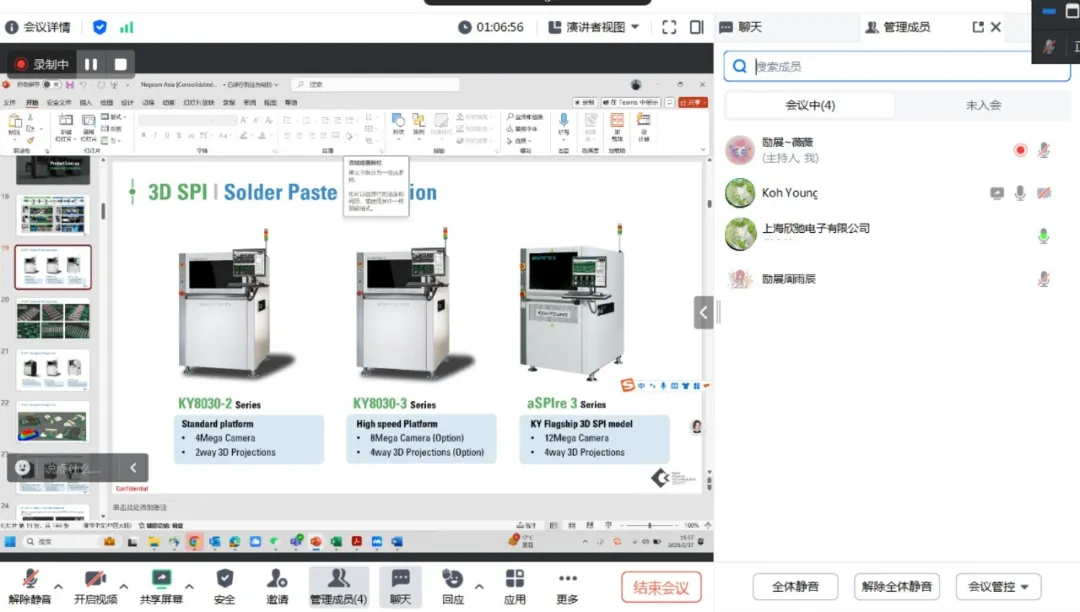Viewport: 1080px width, 612px height.
Task: Open the 更多 more options button
Action: pos(567,587)
